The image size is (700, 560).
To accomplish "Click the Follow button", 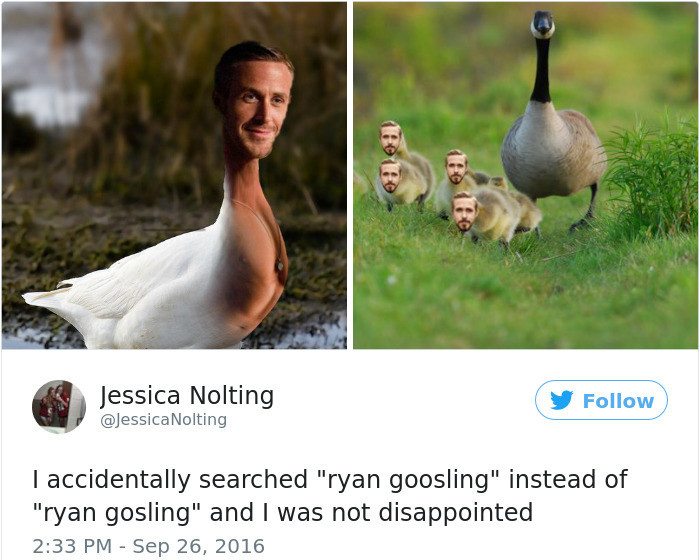I will tap(601, 400).
